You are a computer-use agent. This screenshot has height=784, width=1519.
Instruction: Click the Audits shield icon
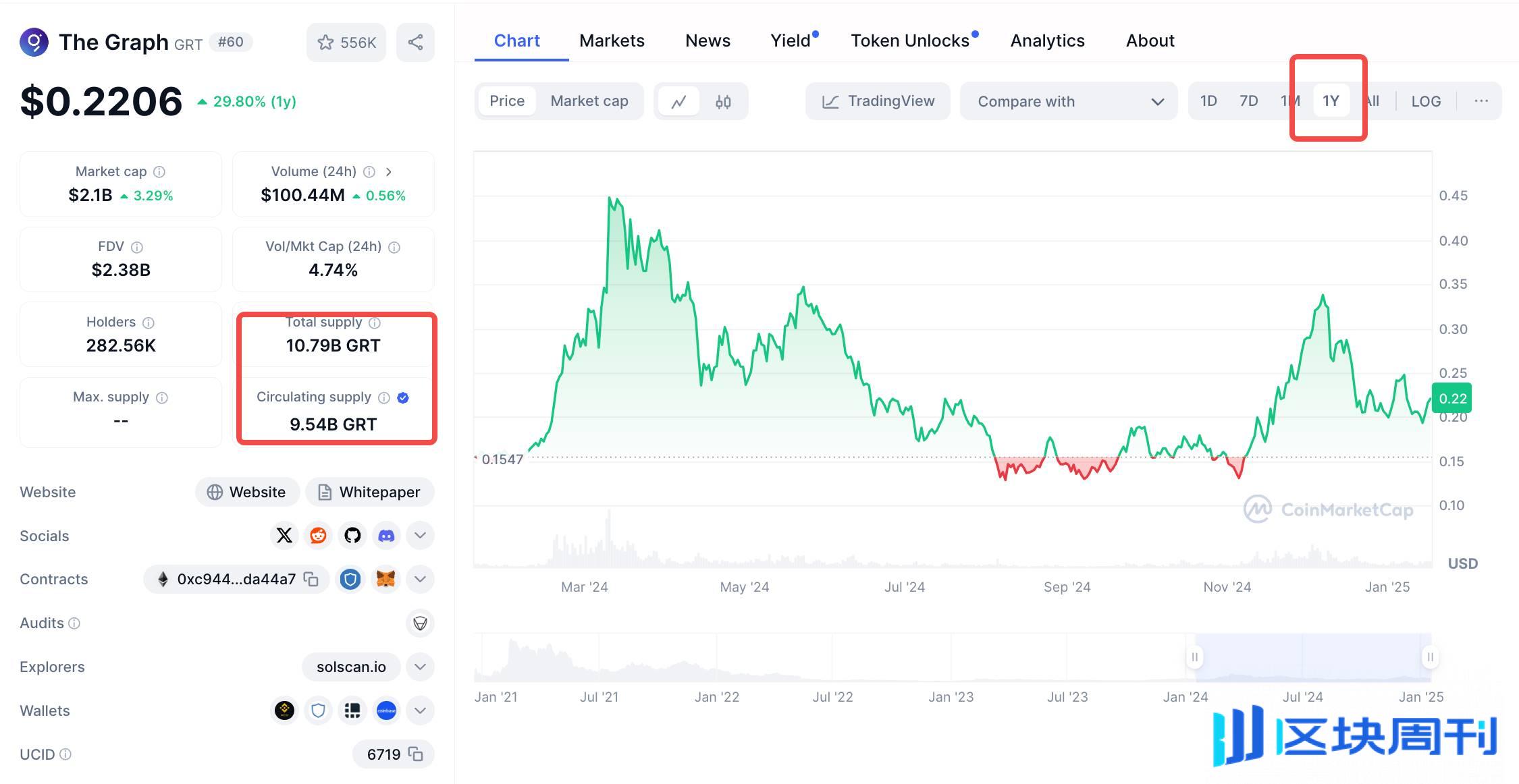(420, 623)
